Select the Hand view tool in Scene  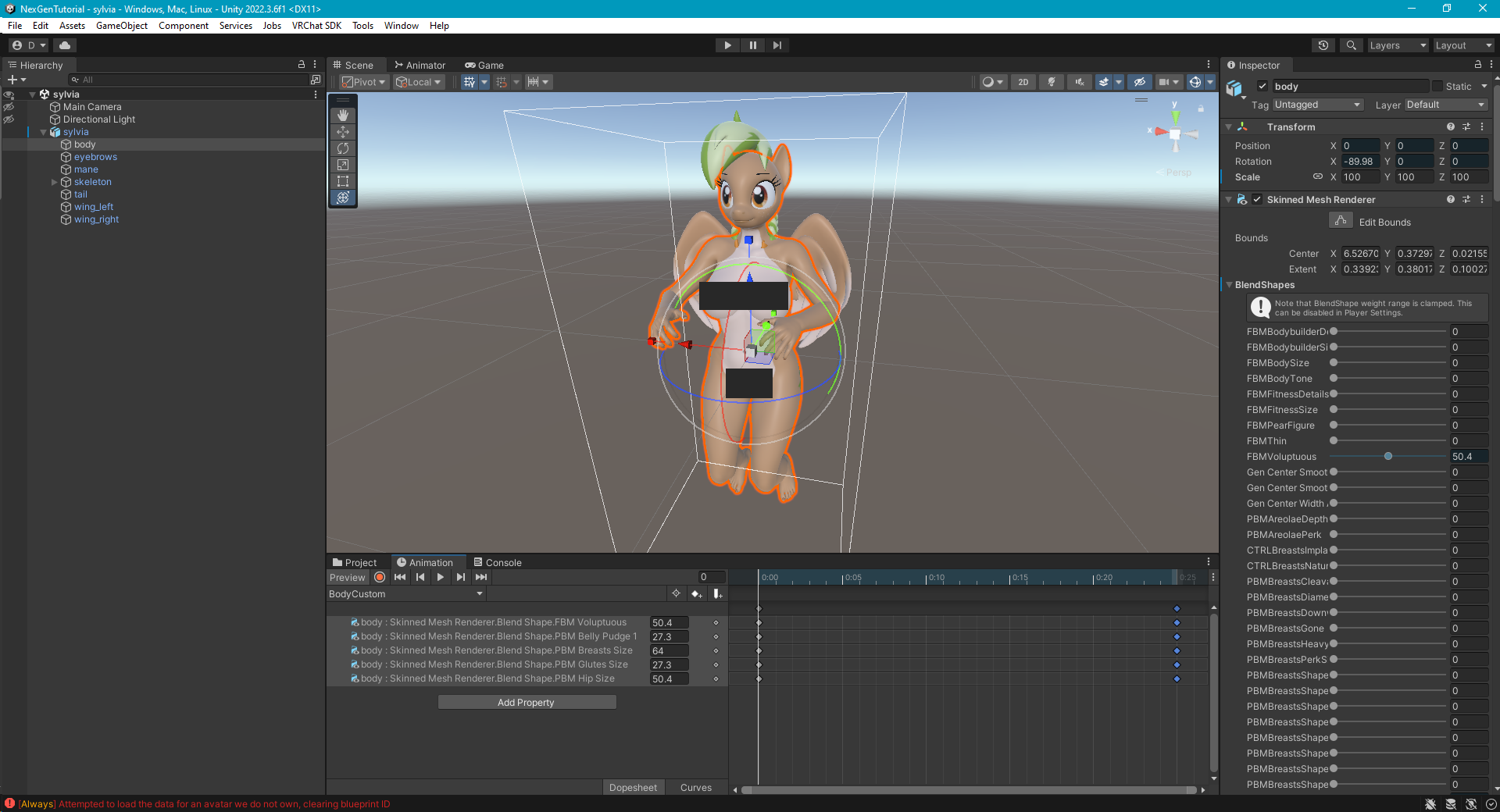pos(343,116)
